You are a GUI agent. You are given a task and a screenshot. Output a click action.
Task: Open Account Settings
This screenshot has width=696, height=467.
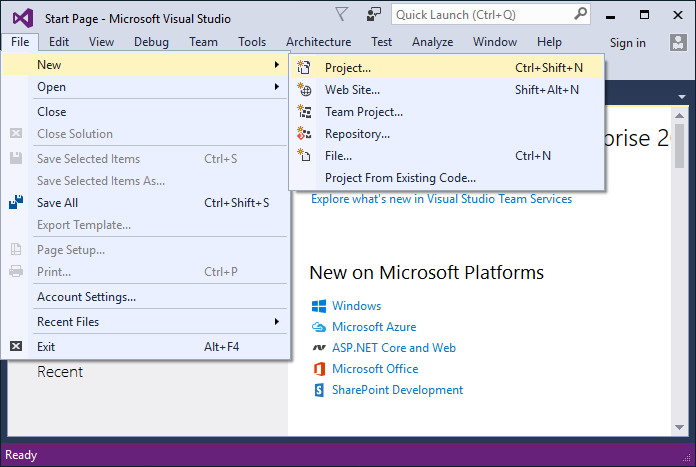(x=146, y=297)
